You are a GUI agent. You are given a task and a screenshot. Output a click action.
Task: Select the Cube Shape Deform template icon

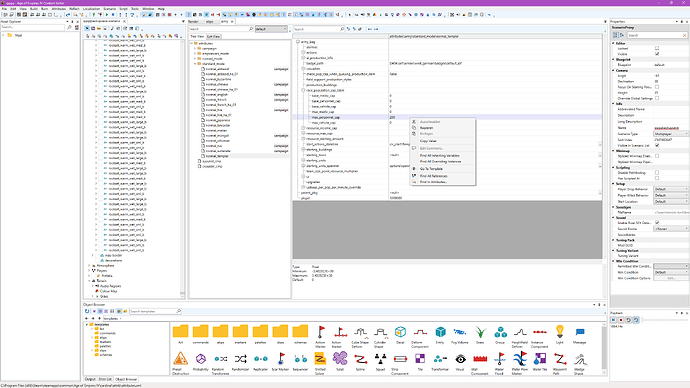pyautogui.click(x=360, y=332)
